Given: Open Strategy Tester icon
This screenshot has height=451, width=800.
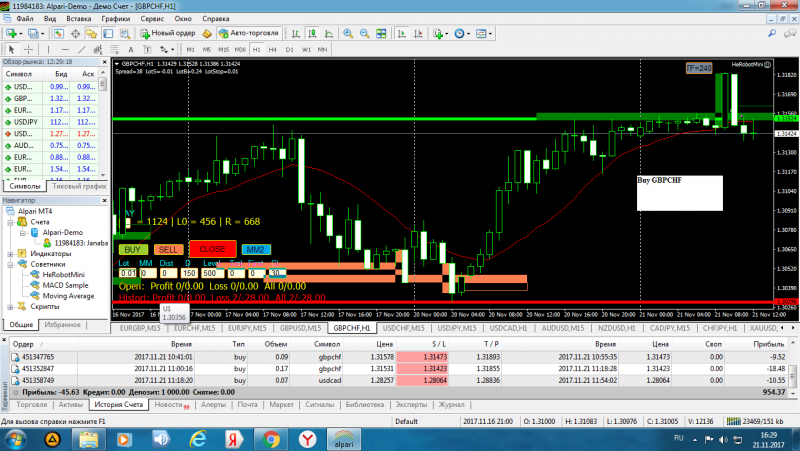Looking at the screenshot, I should point(124,34).
